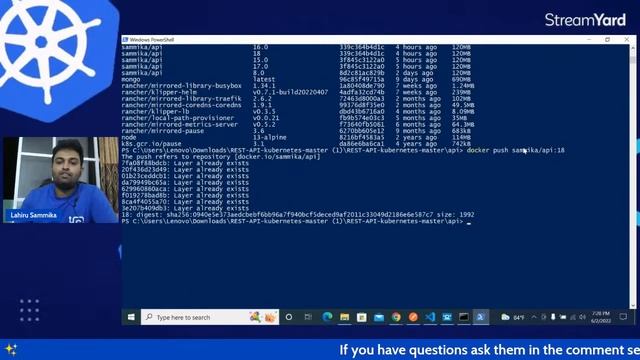Viewport: 640px width, 360px height.
Task: Open the notification center icon
Action: [x=623, y=317]
